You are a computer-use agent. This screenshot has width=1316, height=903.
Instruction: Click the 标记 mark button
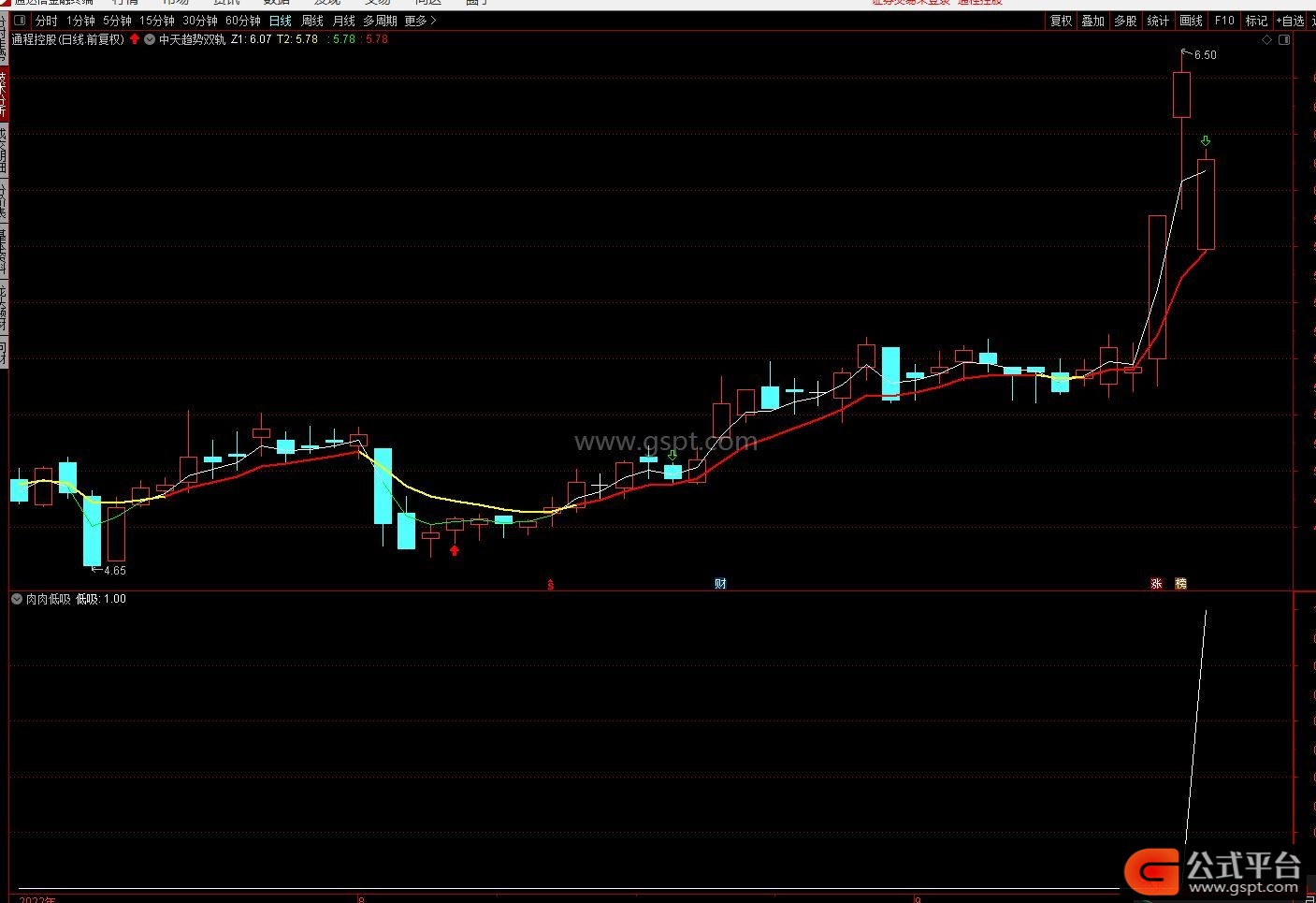pos(1256,21)
